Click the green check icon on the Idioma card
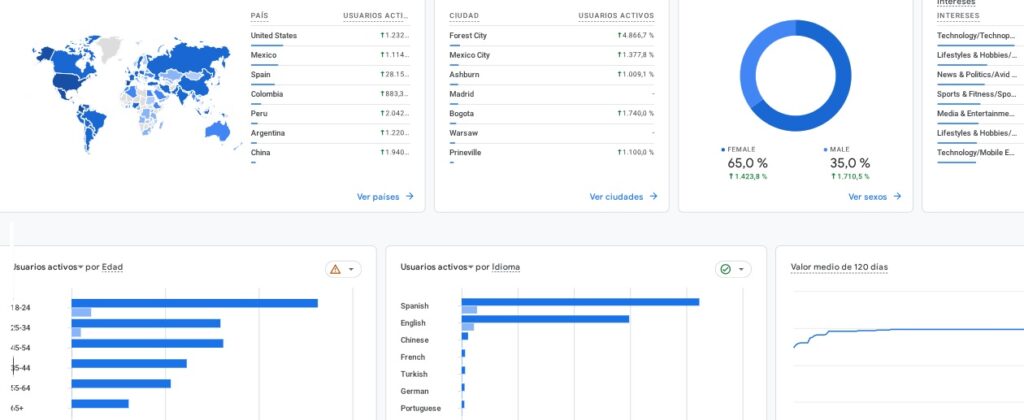The height and width of the screenshot is (420, 1024). tap(725, 269)
